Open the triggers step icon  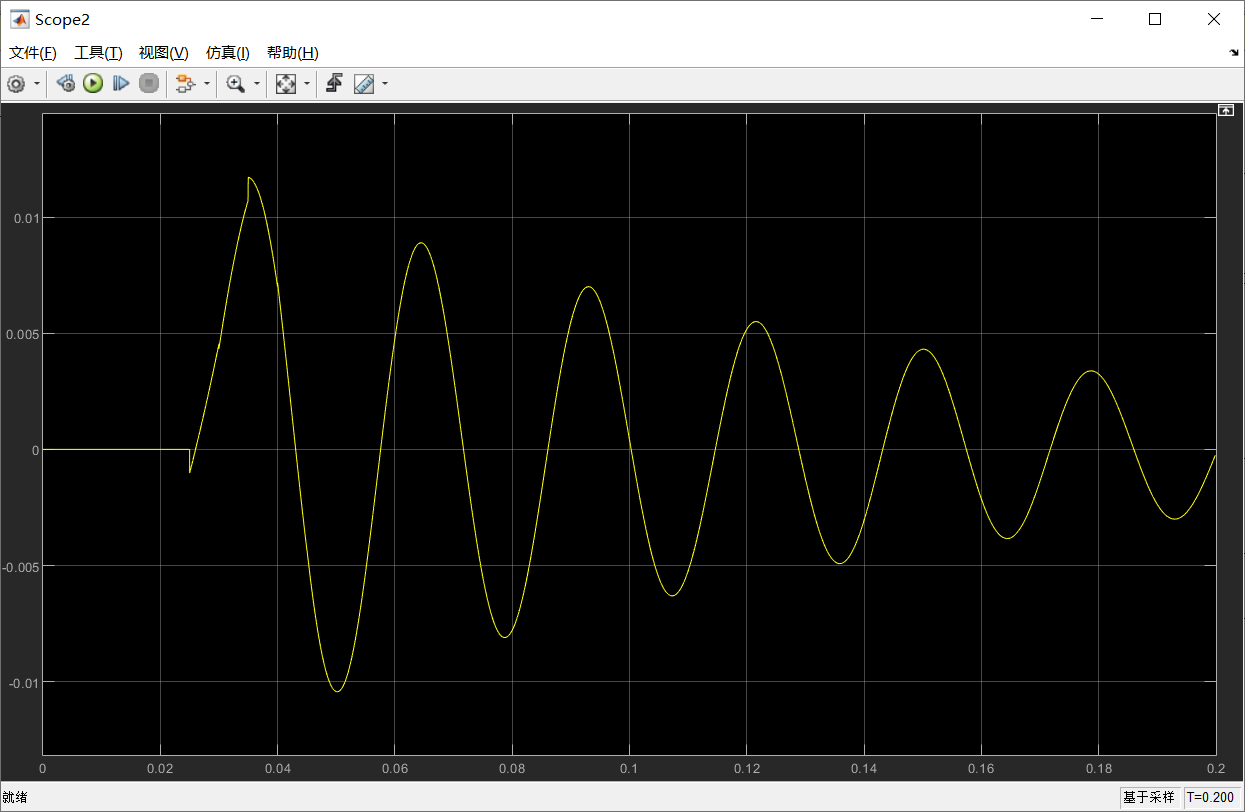(335, 84)
